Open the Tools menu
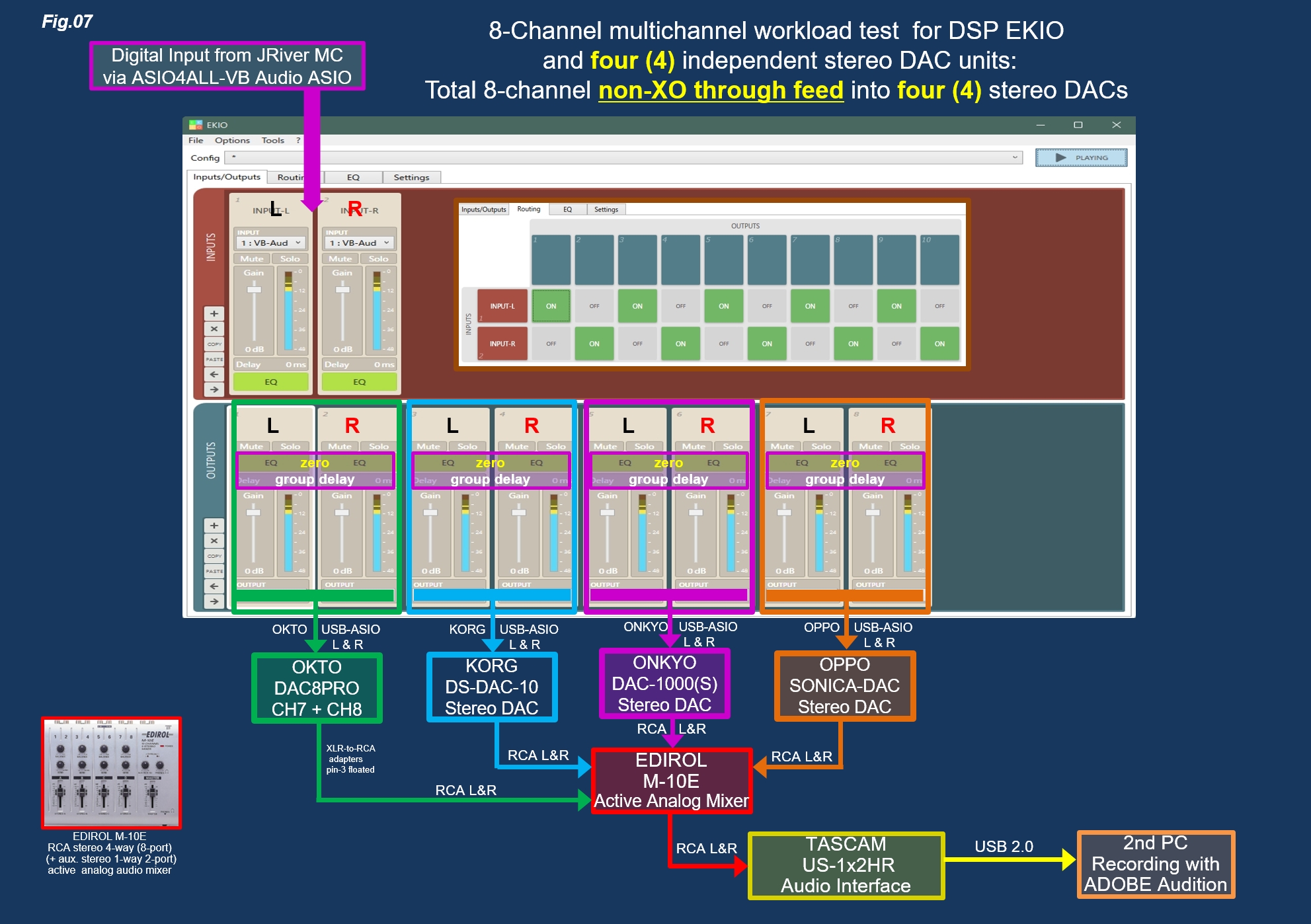The image size is (1311, 924). (x=272, y=140)
